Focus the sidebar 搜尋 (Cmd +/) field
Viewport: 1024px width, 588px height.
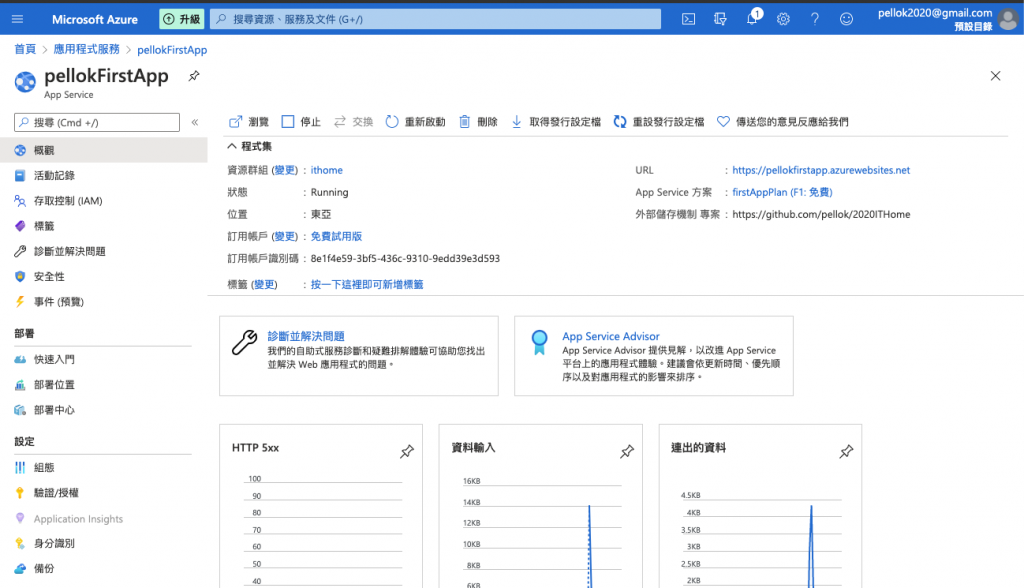point(97,122)
